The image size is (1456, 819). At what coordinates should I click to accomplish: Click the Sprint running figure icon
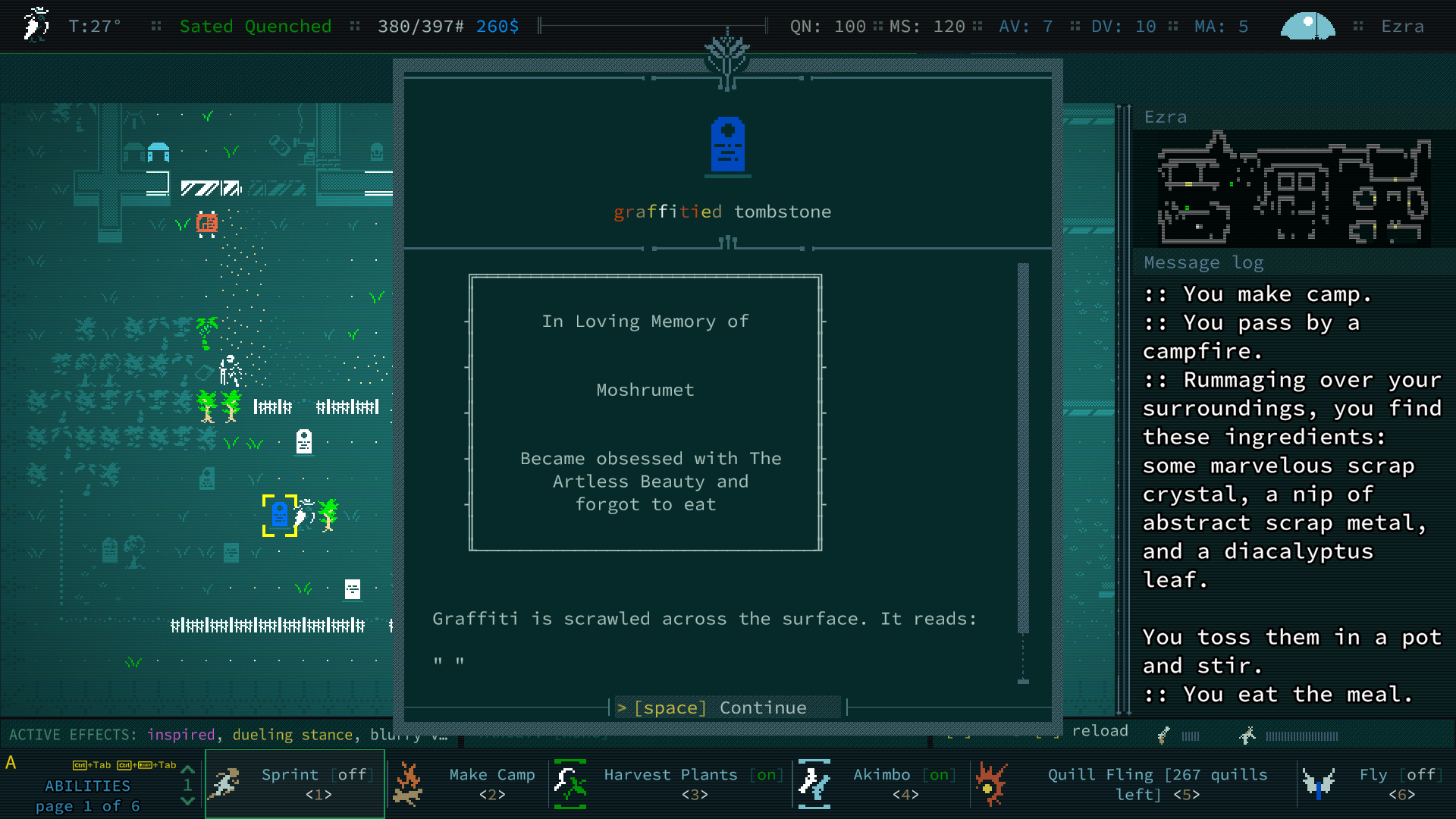(224, 783)
